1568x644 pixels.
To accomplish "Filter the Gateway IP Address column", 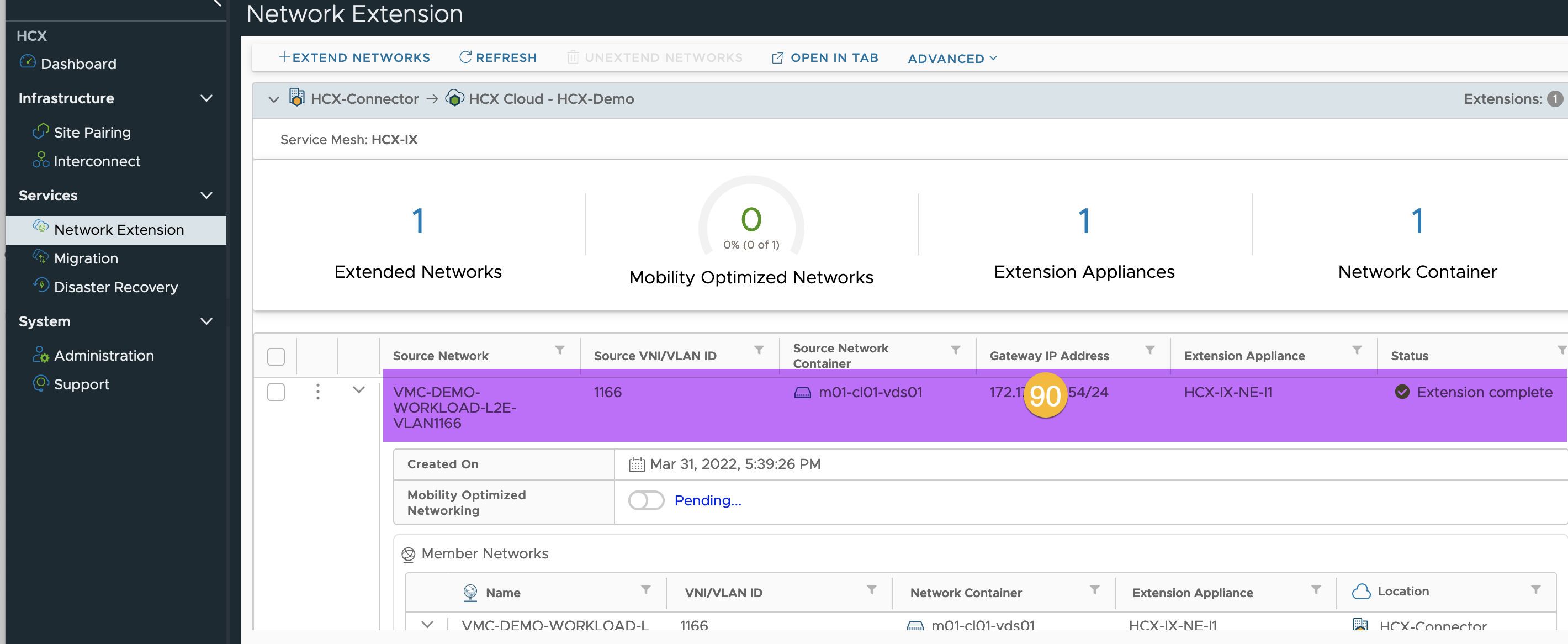I will (1150, 350).
